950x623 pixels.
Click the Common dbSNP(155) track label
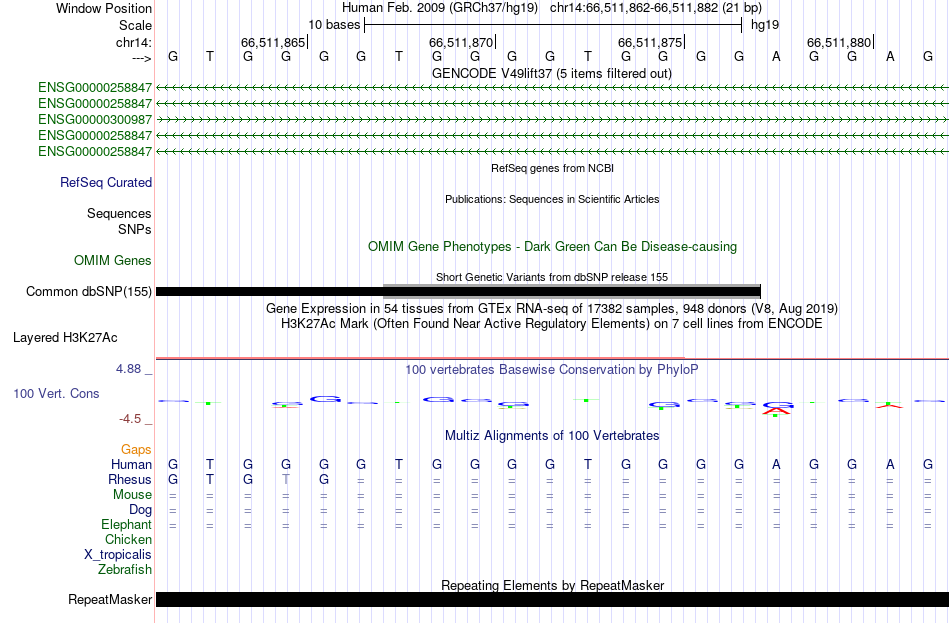tap(89, 292)
